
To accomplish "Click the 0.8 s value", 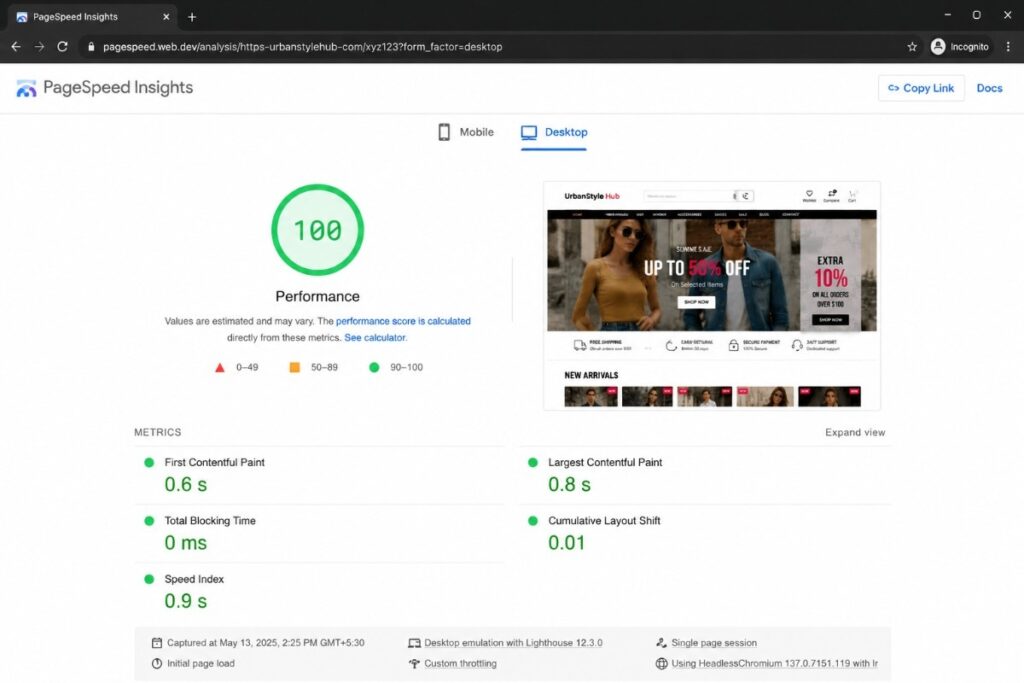I will click(569, 484).
